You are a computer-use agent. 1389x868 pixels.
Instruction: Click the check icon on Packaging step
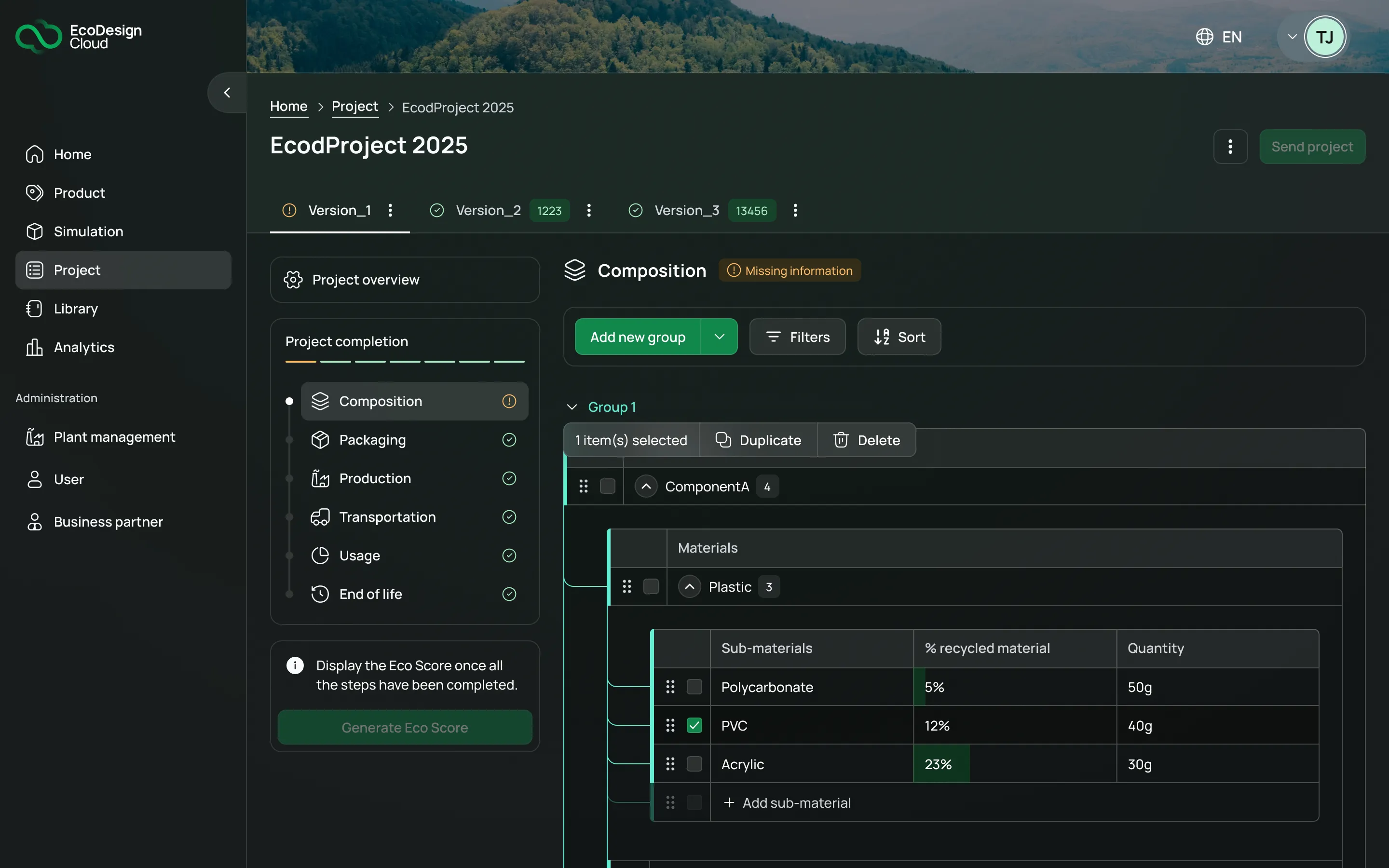click(x=509, y=440)
